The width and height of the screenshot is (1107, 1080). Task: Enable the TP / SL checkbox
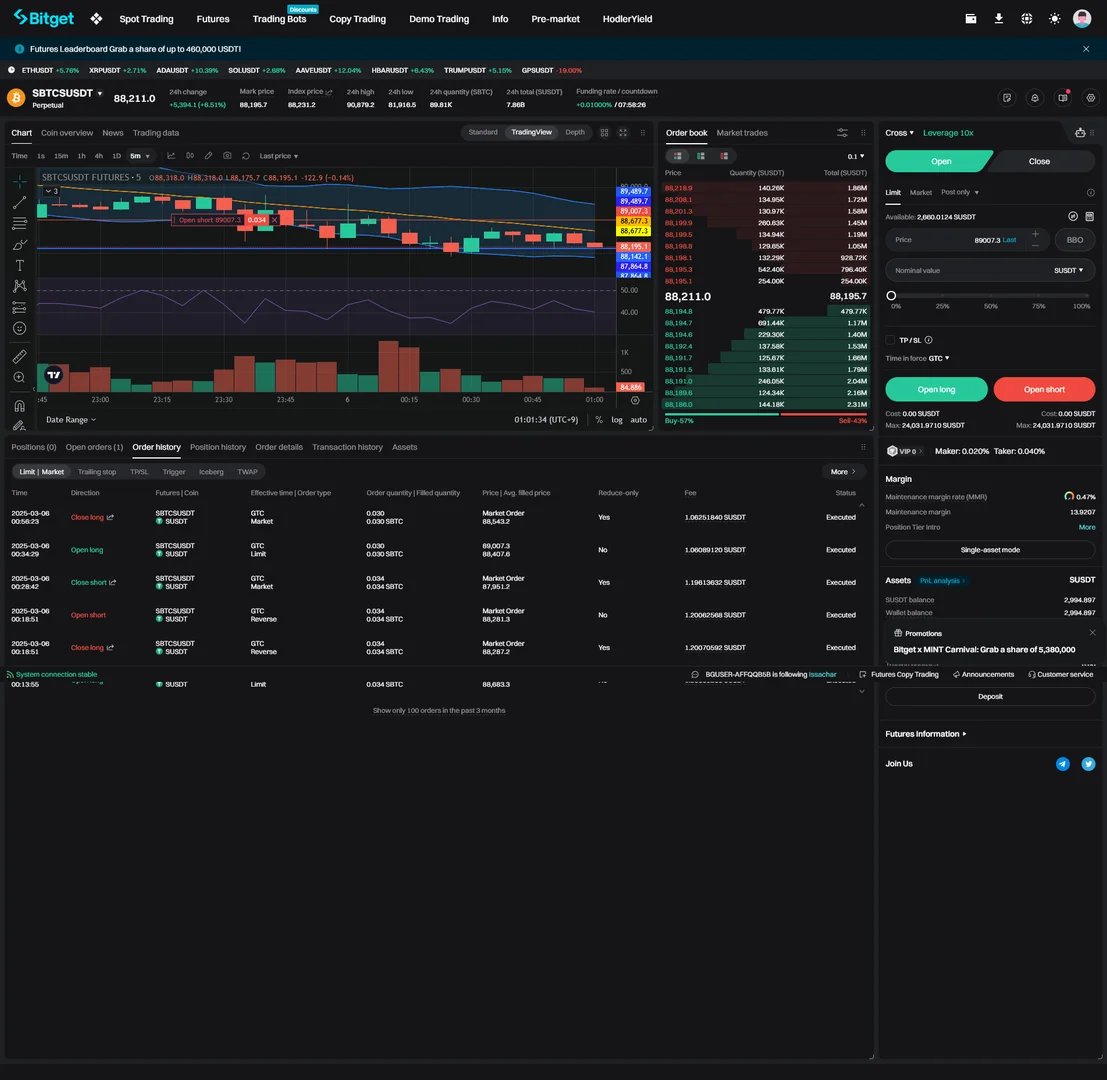891,340
